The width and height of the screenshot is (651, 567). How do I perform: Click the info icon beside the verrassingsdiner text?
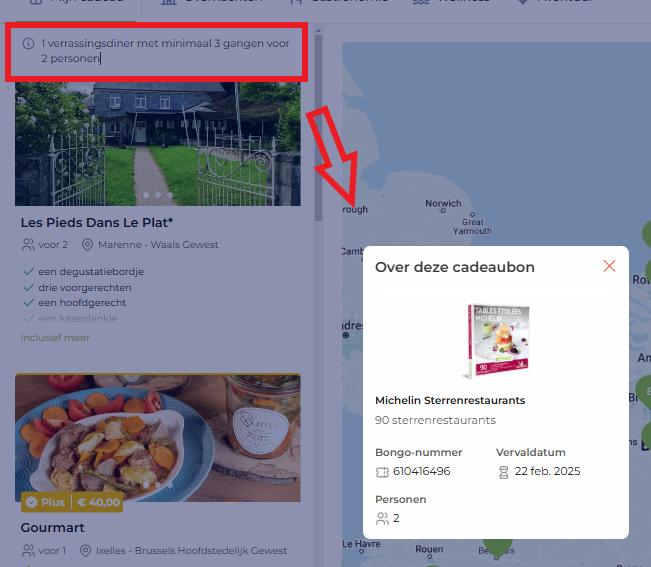[28, 44]
